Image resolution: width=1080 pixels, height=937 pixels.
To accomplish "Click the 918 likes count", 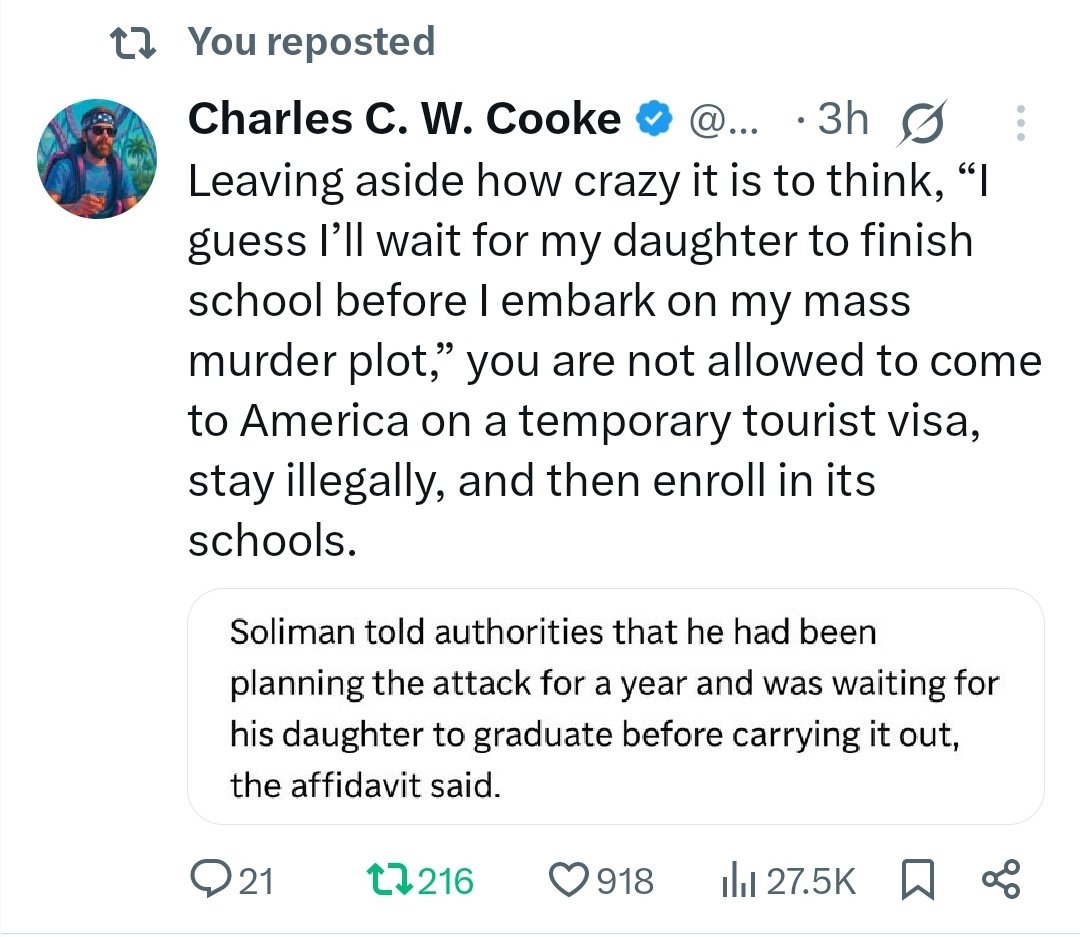I will (x=624, y=881).
